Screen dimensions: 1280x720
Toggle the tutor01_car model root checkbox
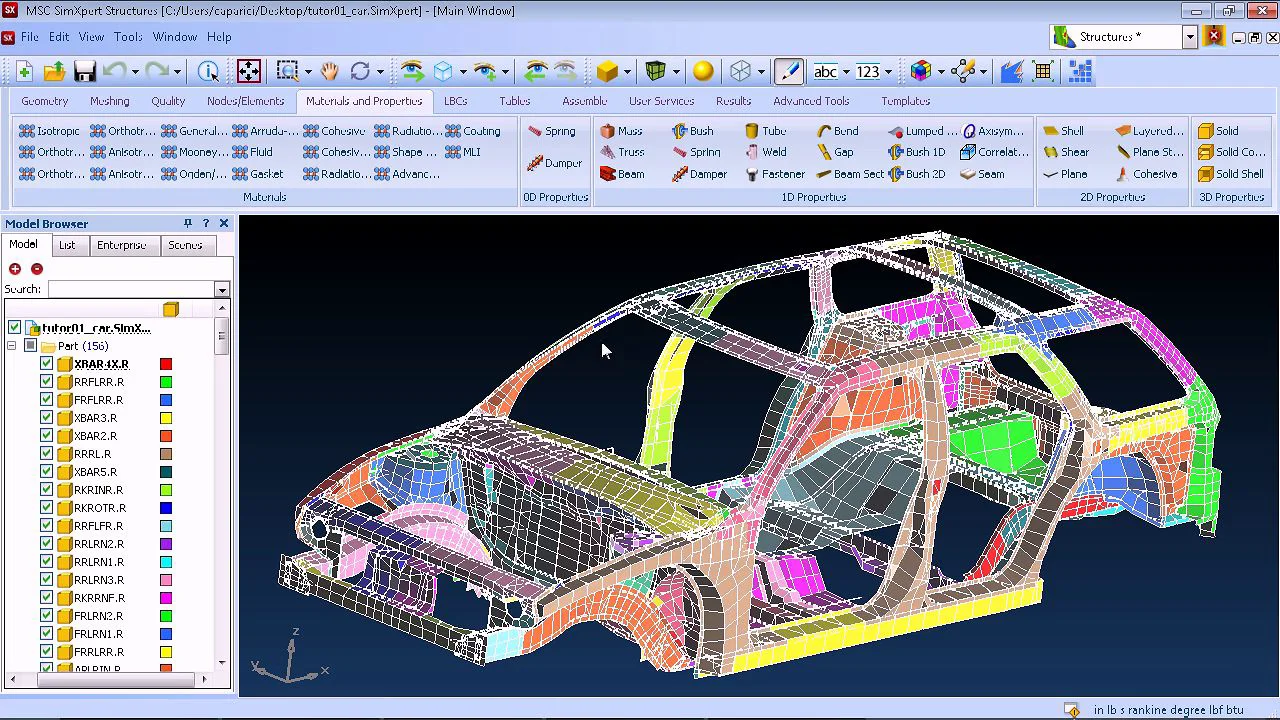pos(14,328)
